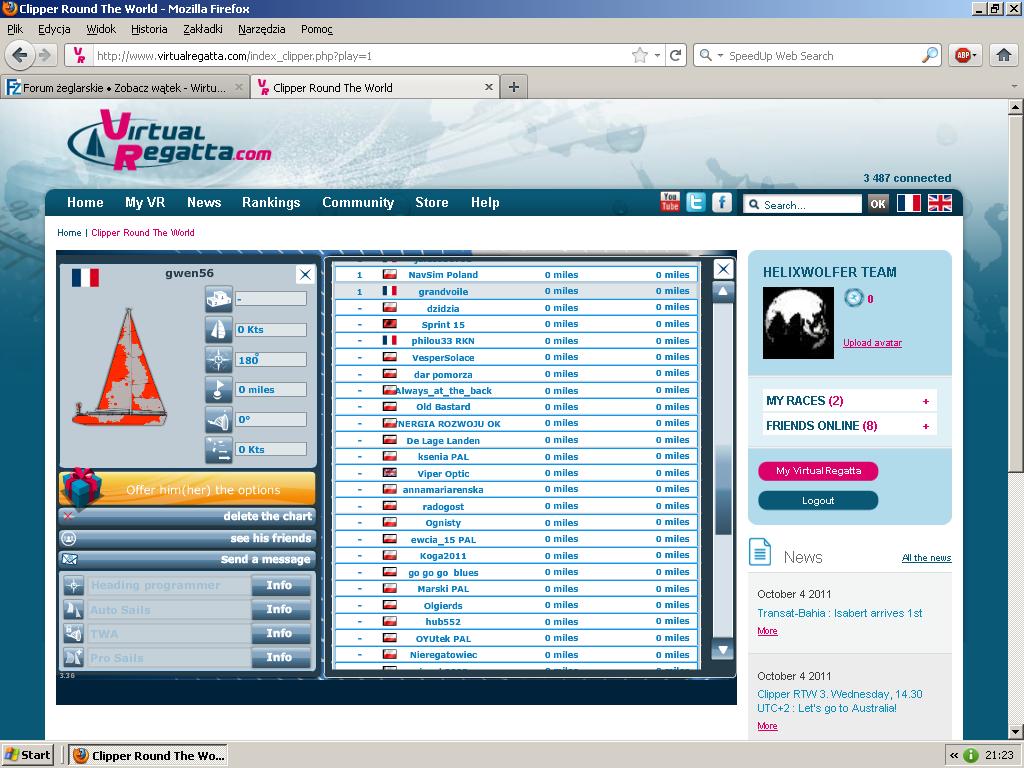Bookmark this page with star icon
The image size is (1024, 768).
point(640,56)
